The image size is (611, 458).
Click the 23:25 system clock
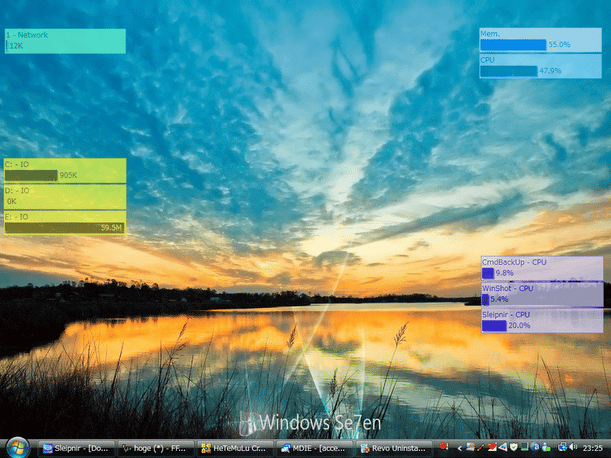coord(592,448)
